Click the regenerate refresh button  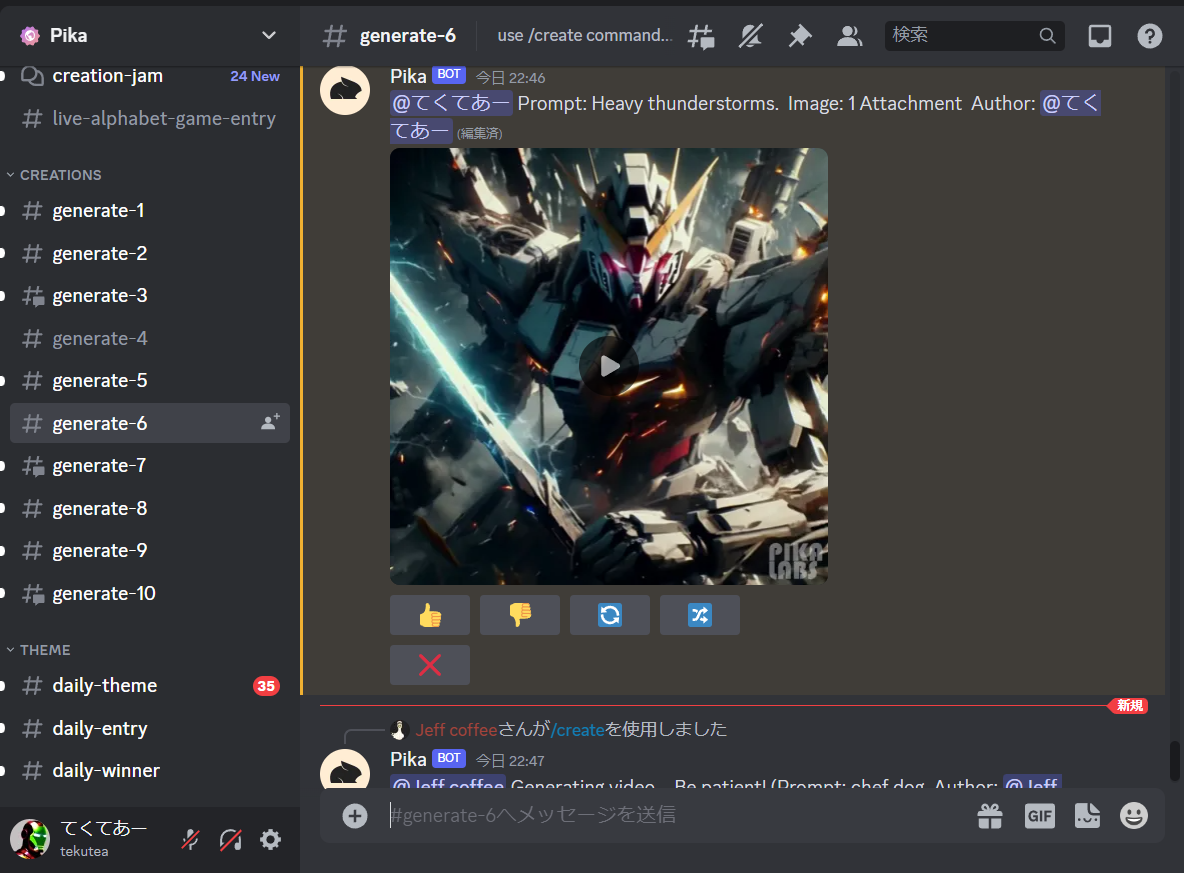pyautogui.click(x=609, y=615)
